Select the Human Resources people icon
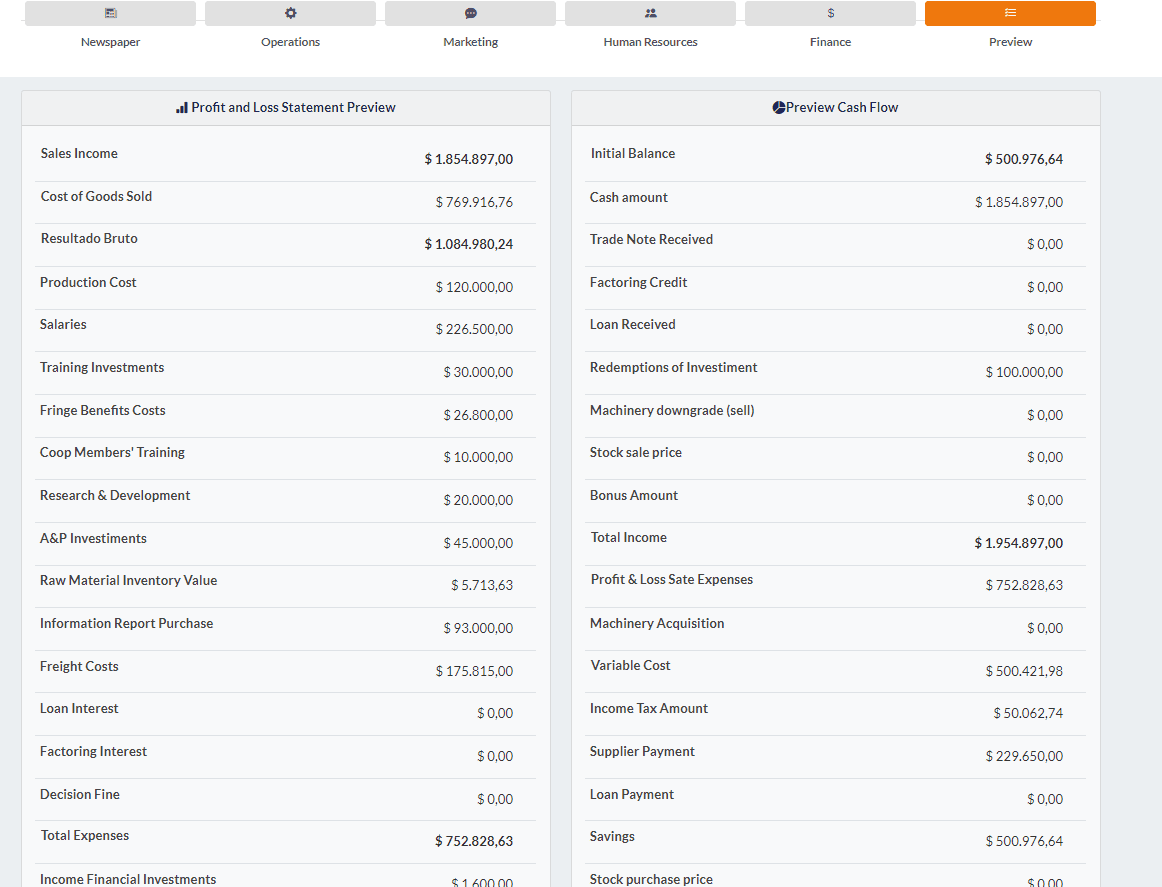The width and height of the screenshot is (1162, 887). [x=650, y=13]
